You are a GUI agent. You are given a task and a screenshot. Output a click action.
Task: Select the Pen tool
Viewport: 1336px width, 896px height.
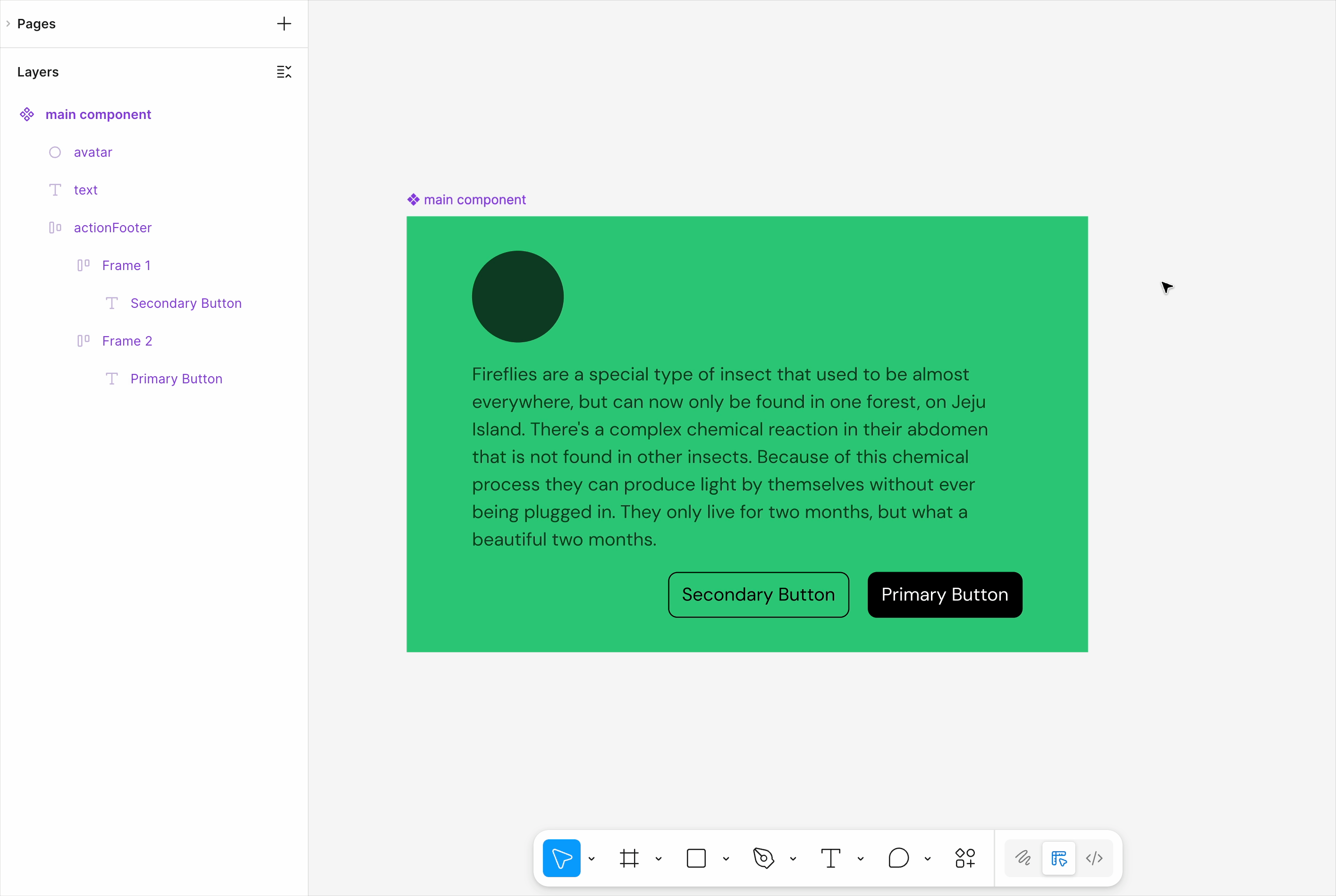point(763,858)
